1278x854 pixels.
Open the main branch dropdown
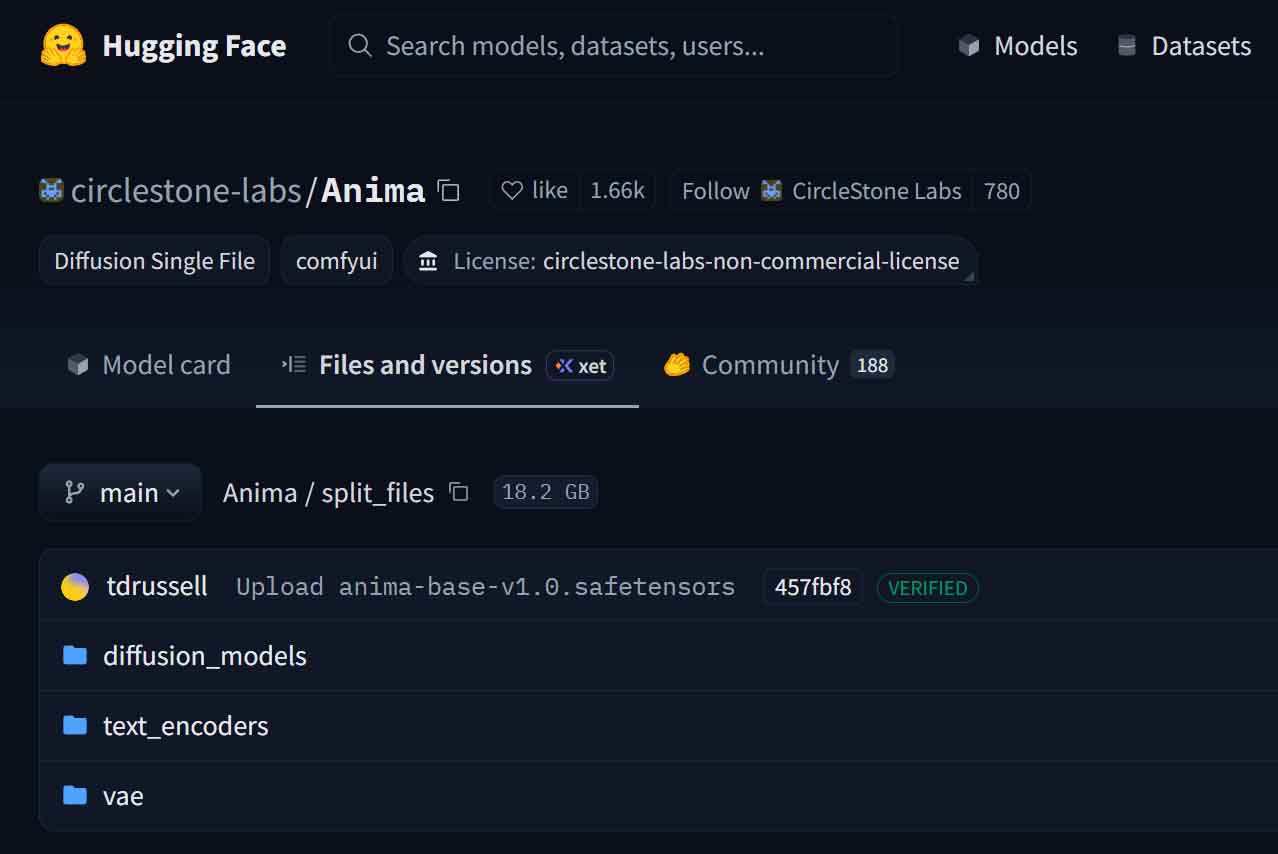[120, 492]
